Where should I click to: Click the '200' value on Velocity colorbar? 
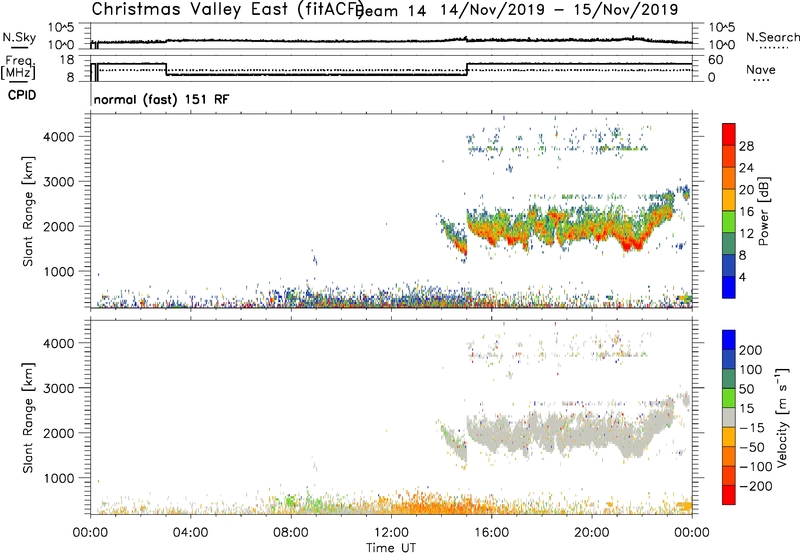click(x=751, y=350)
